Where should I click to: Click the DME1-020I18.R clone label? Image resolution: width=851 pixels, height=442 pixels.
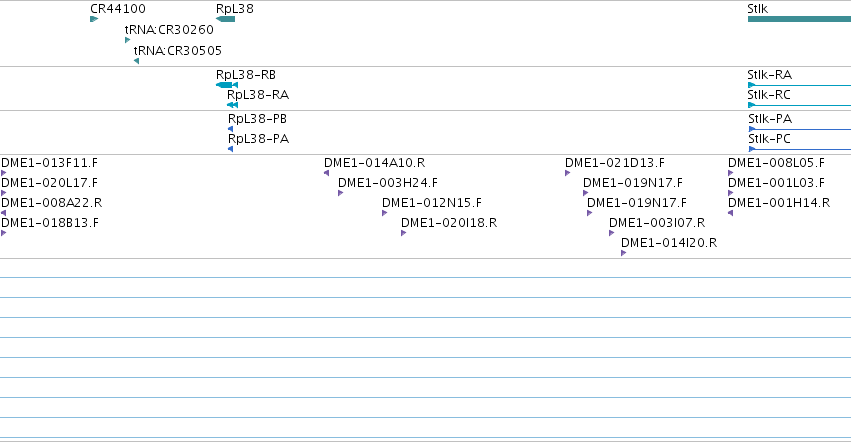coord(449,223)
